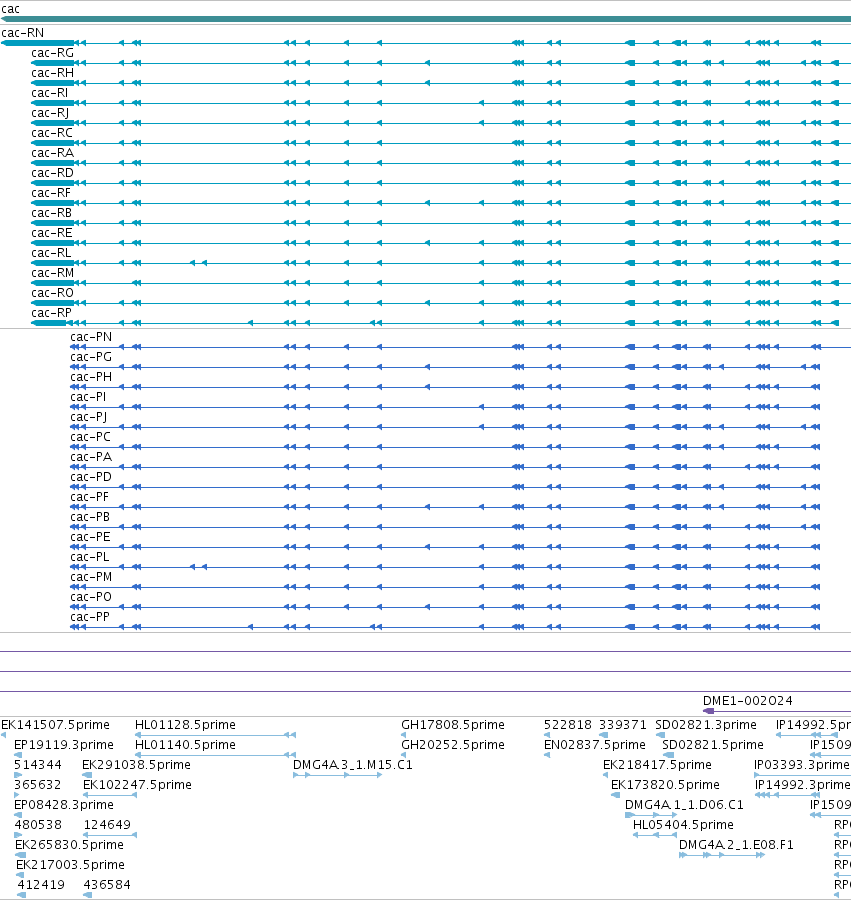851x900 pixels.
Task: Select EST SD02821.3prime label
Action: 706,725
